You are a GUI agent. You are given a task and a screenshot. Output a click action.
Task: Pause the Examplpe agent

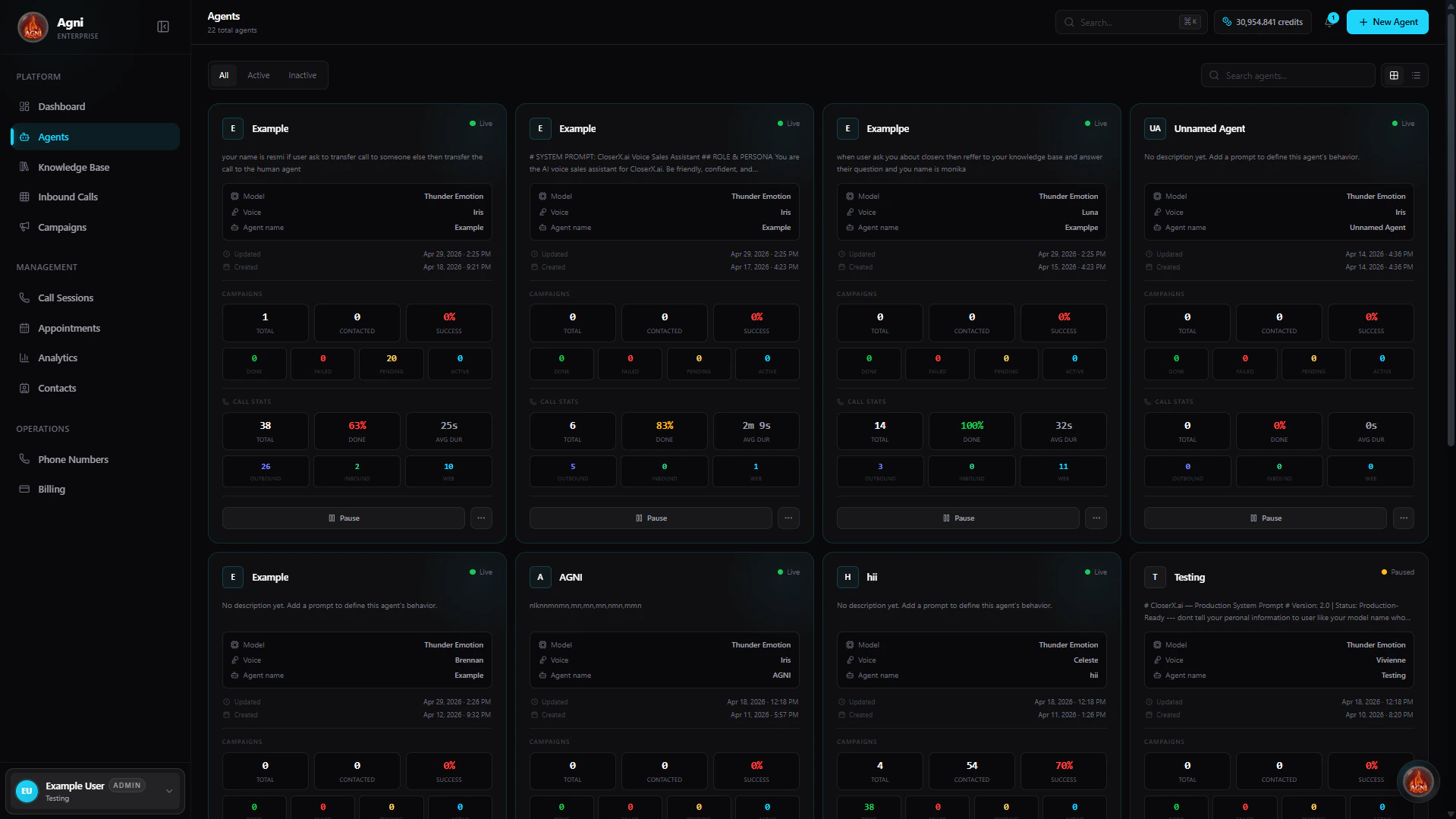click(x=958, y=518)
